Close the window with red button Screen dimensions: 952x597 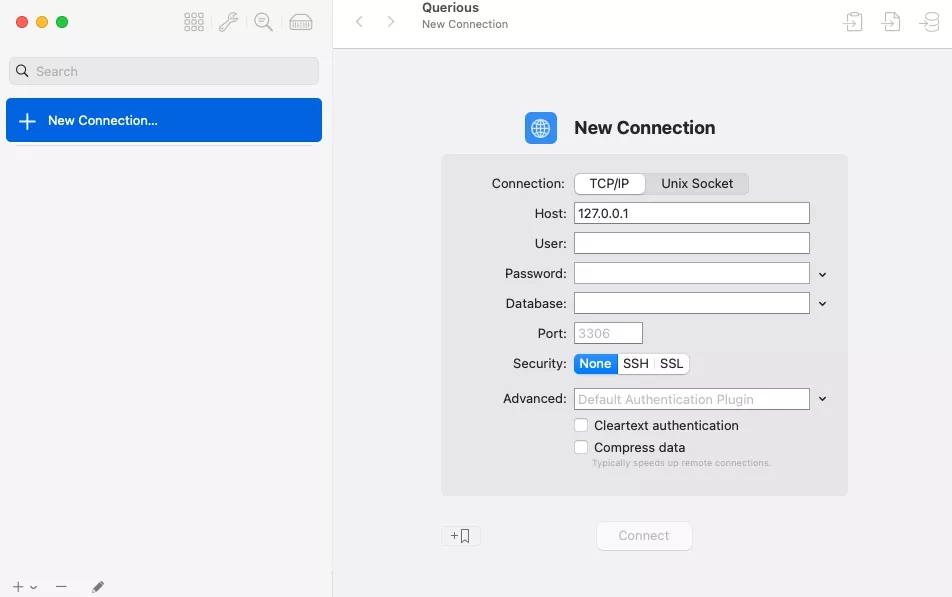pyautogui.click(x=22, y=22)
